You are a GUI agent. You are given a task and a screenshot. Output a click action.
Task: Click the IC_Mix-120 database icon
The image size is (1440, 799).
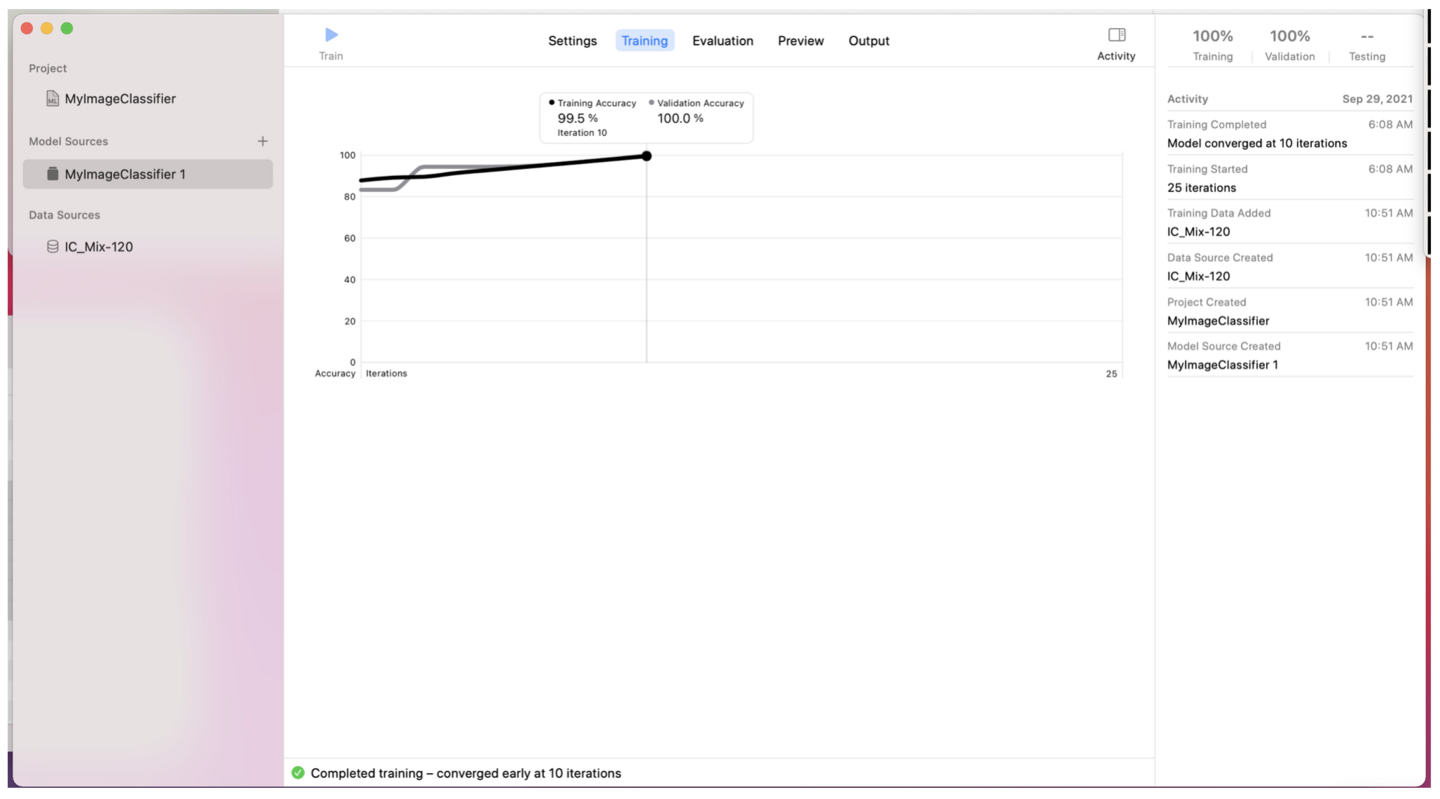[x=52, y=247]
